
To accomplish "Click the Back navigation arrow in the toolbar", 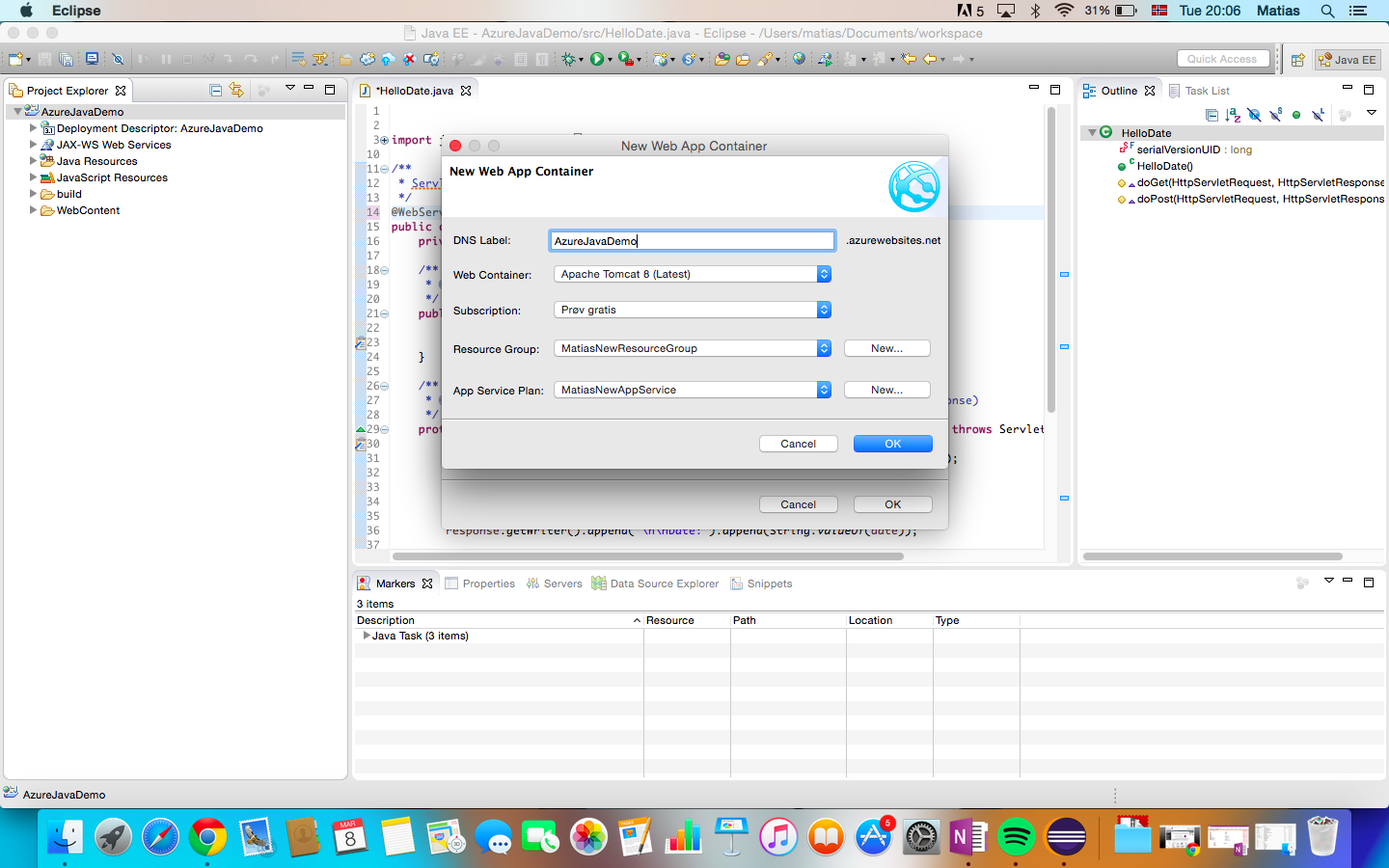I will click(x=929, y=59).
